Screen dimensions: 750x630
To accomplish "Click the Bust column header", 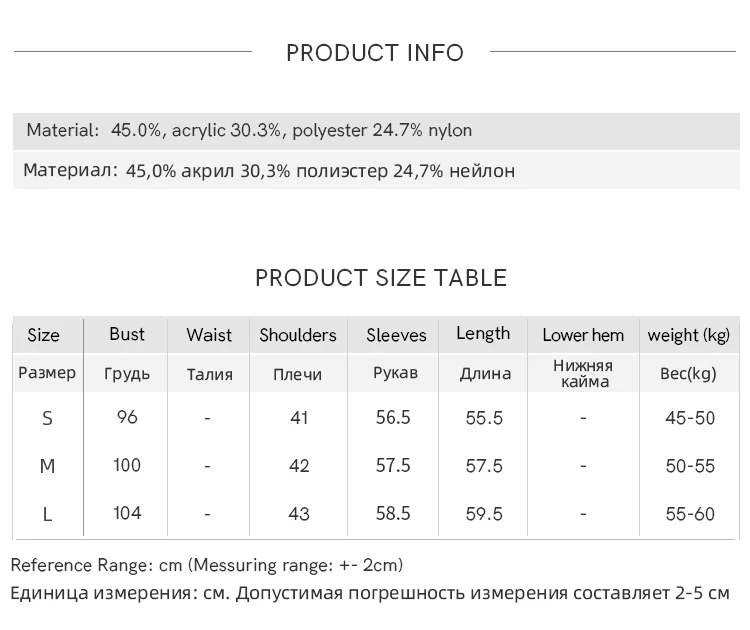I will tap(127, 334).
